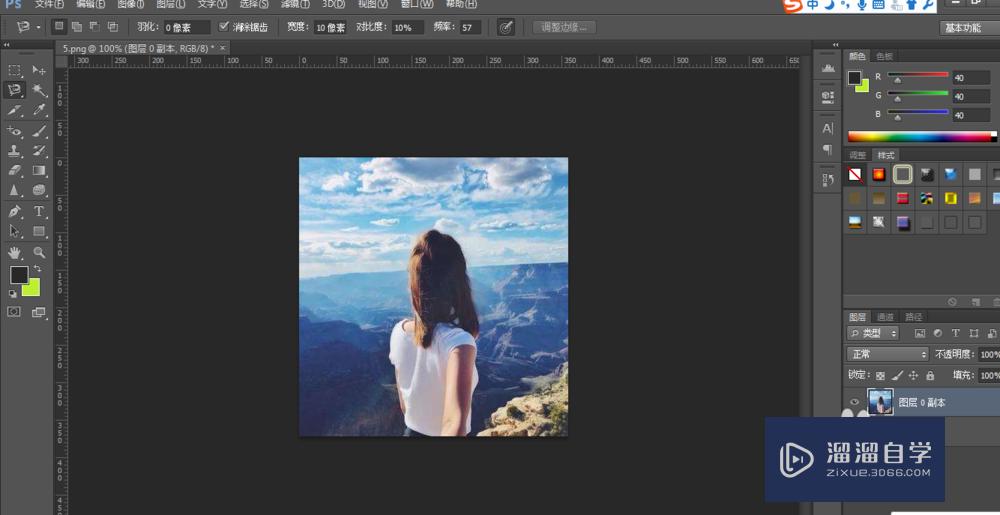Select the Sharpen tool
The width and height of the screenshot is (1000, 515).
(x=15, y=190)
